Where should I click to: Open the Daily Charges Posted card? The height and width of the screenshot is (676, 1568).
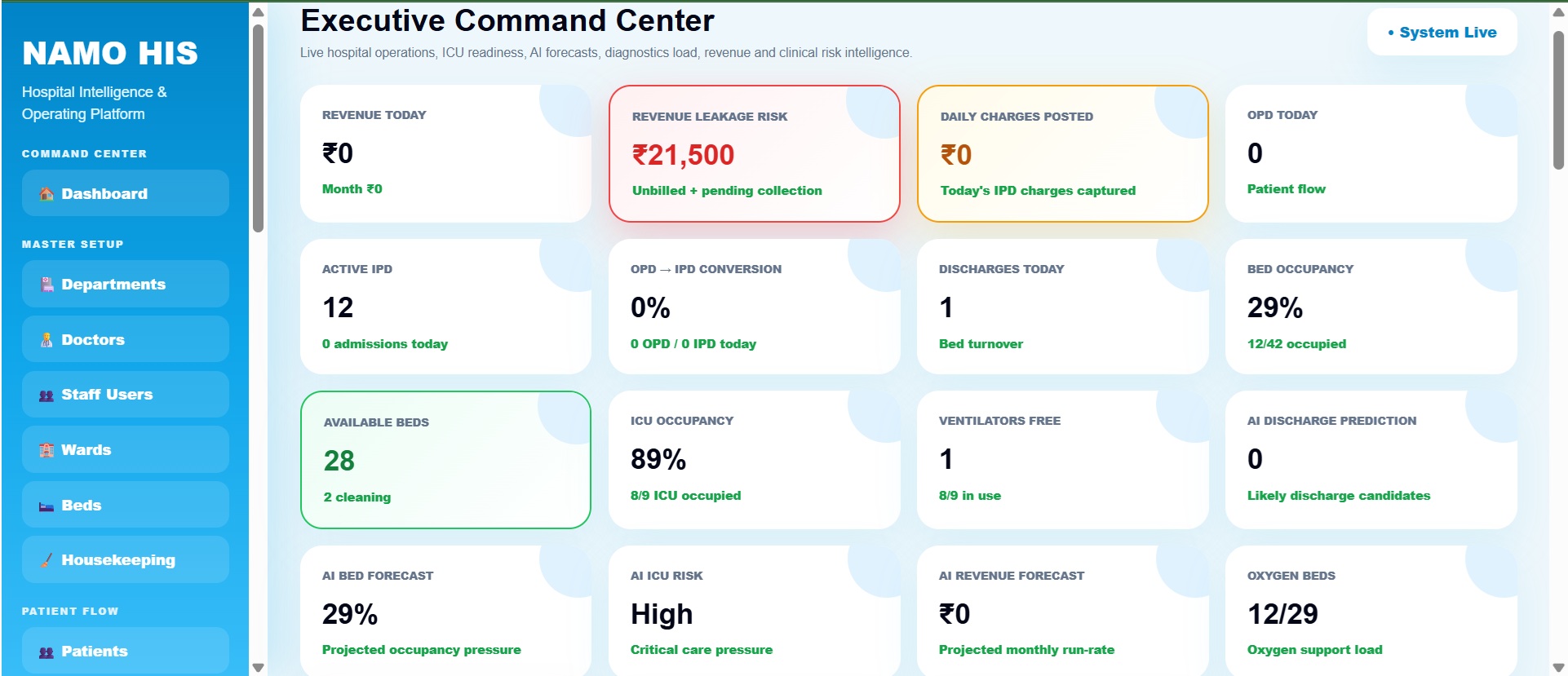click(x=1063, y=154)
